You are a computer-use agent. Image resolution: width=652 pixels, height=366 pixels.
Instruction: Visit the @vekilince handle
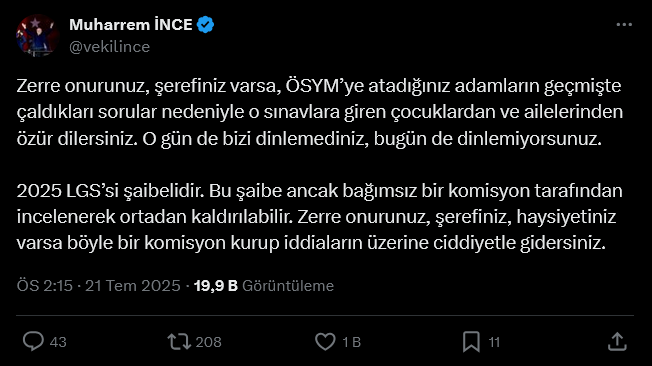[x=109, y=47]
